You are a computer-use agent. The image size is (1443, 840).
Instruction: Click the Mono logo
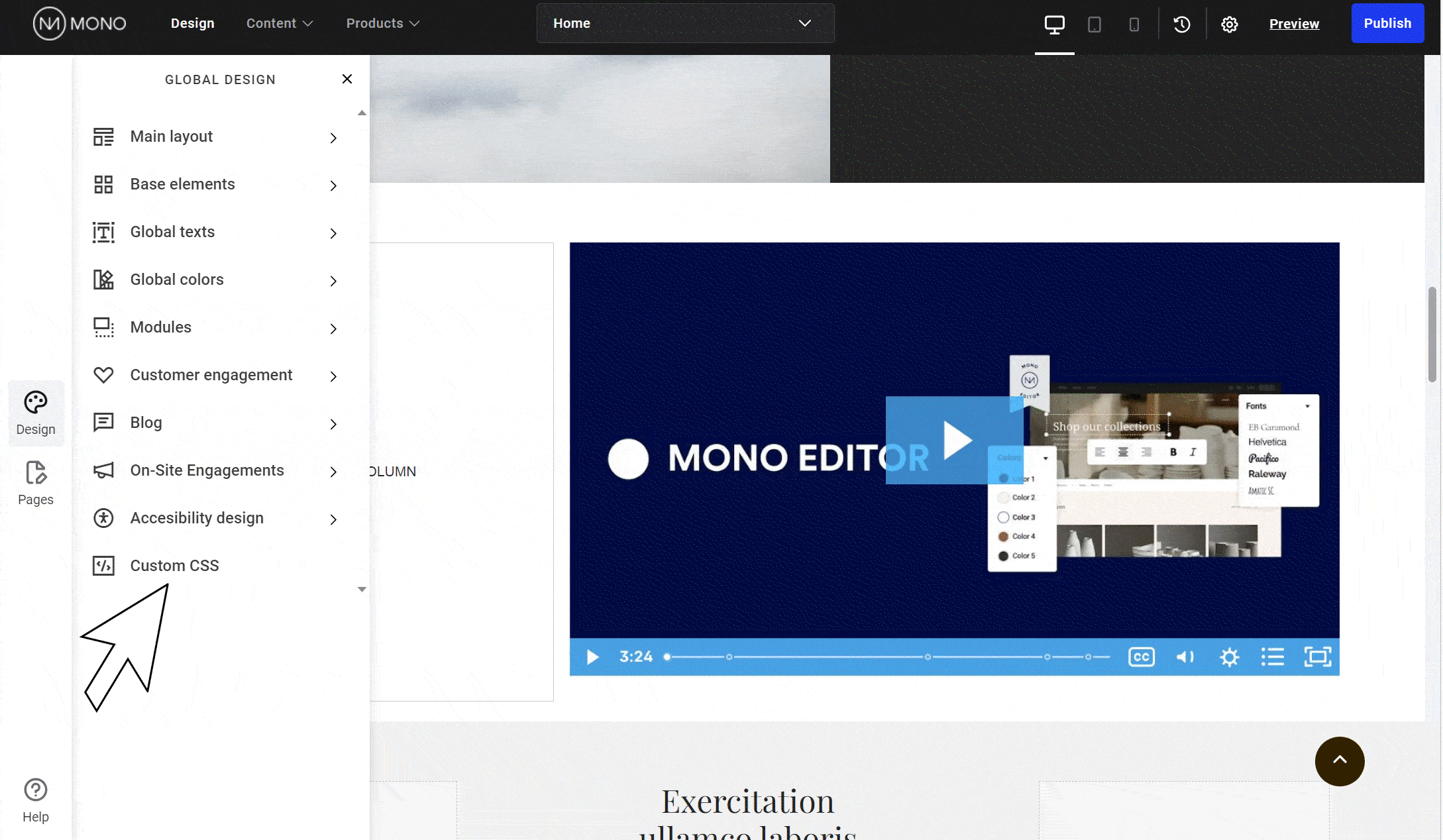[80, 24]
